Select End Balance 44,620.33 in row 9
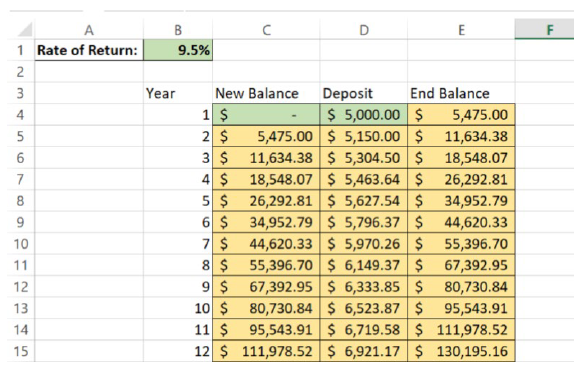This screenshot has height=370, width=580. 461,222
